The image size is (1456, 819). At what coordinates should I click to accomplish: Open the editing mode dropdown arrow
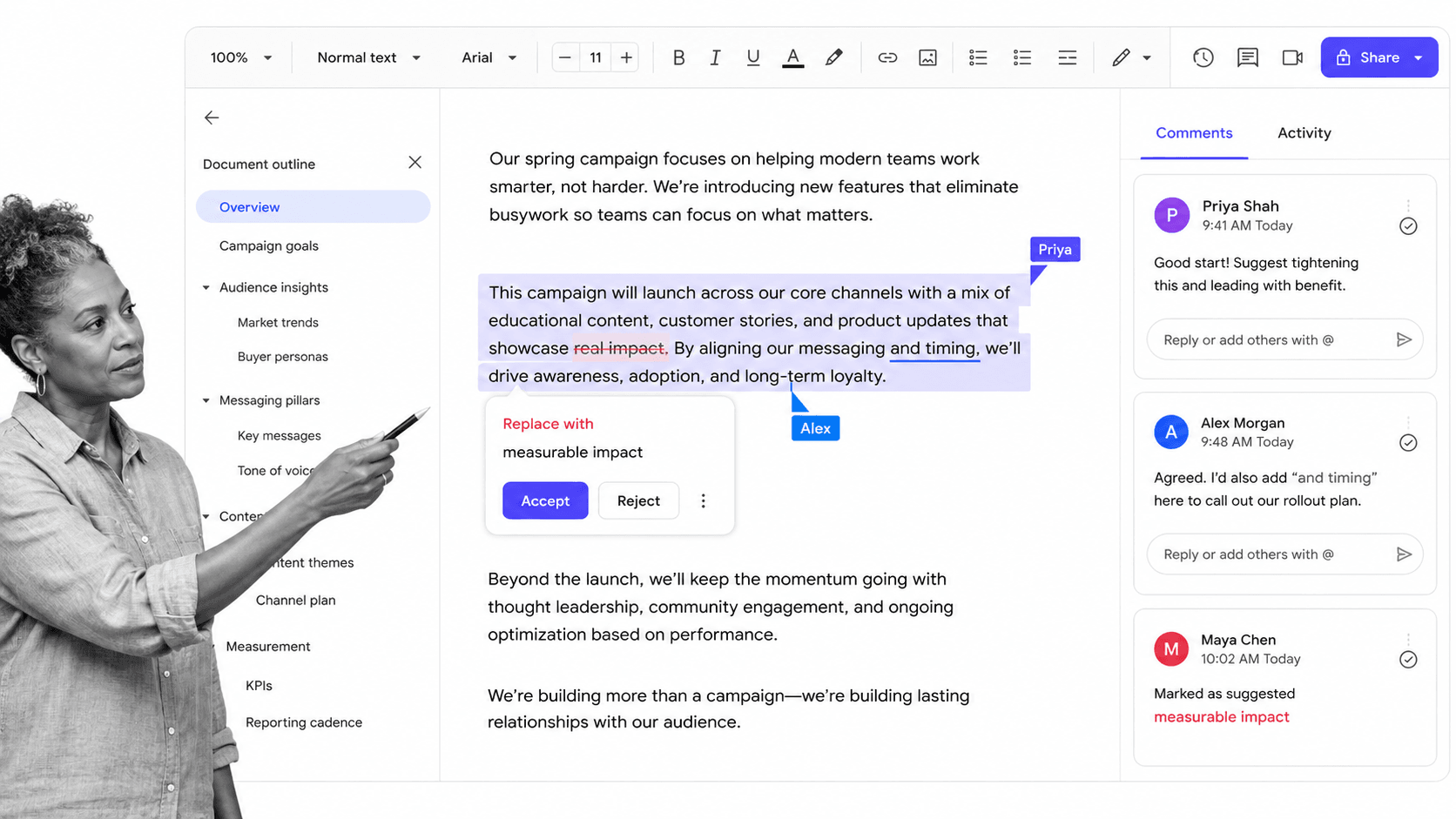coord(1147,58)
